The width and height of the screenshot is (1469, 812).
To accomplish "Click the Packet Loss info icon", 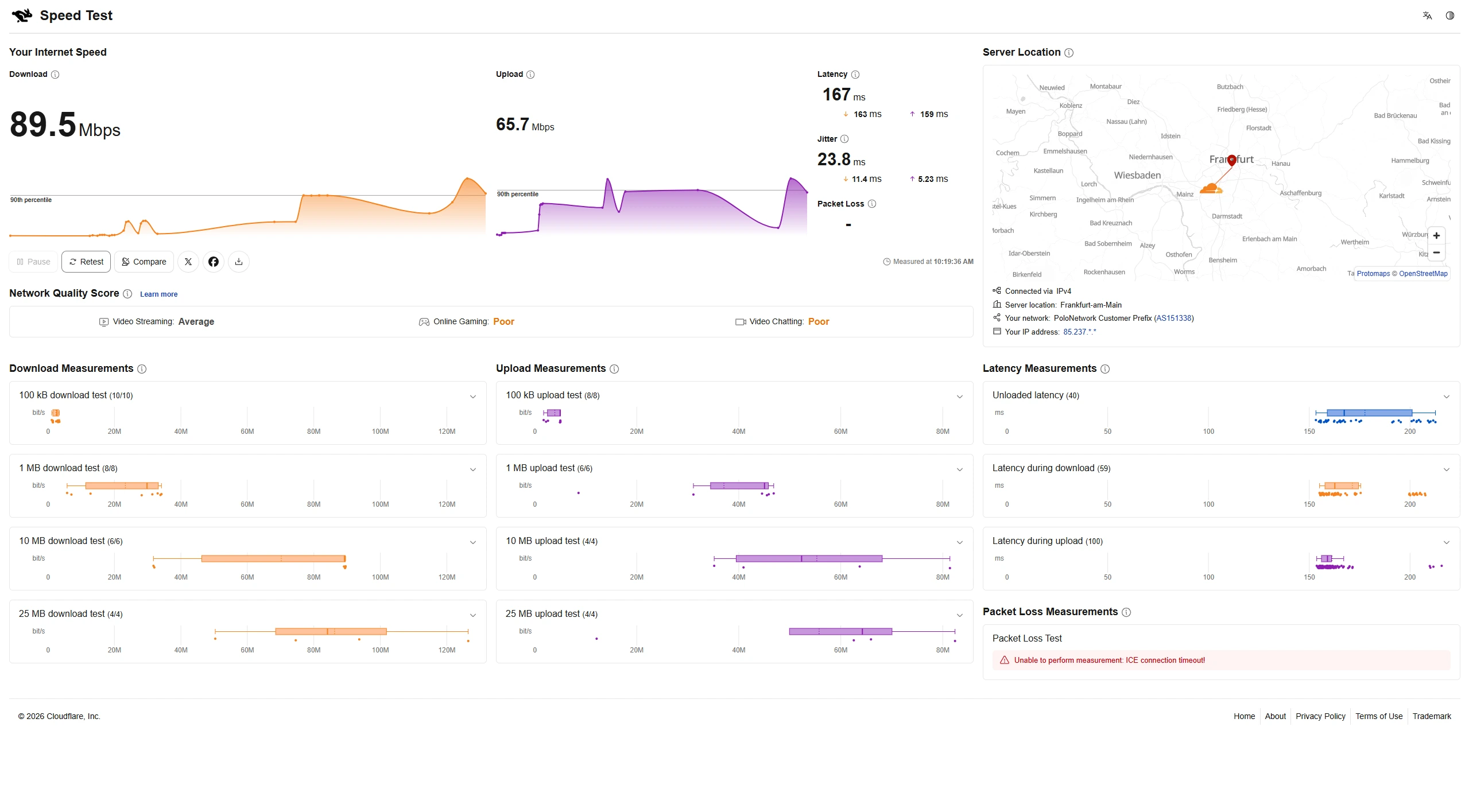I will [872, 204].
